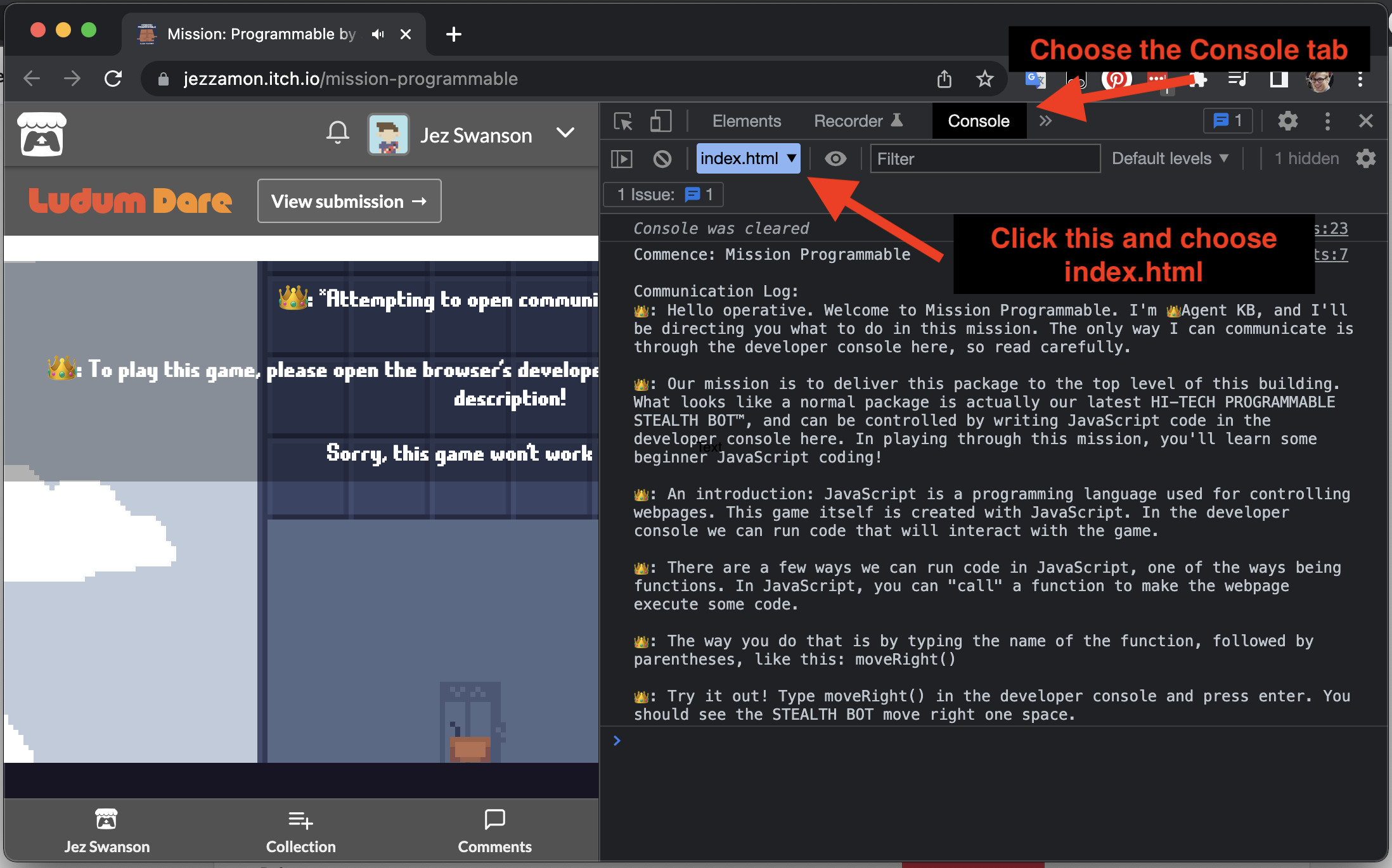Click the View submission button
The width and height of the screenshot is (1392, 868).
click(349, 201)
